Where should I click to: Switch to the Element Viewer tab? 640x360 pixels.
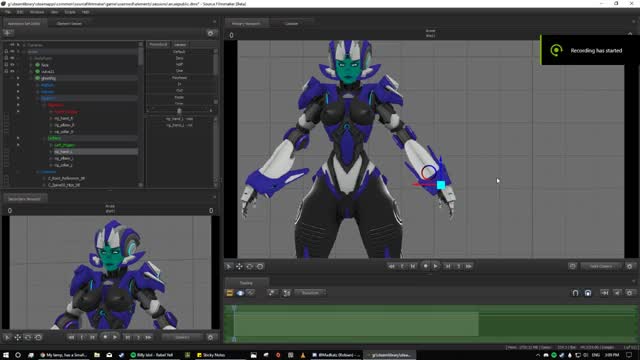[x=69, y=24]
